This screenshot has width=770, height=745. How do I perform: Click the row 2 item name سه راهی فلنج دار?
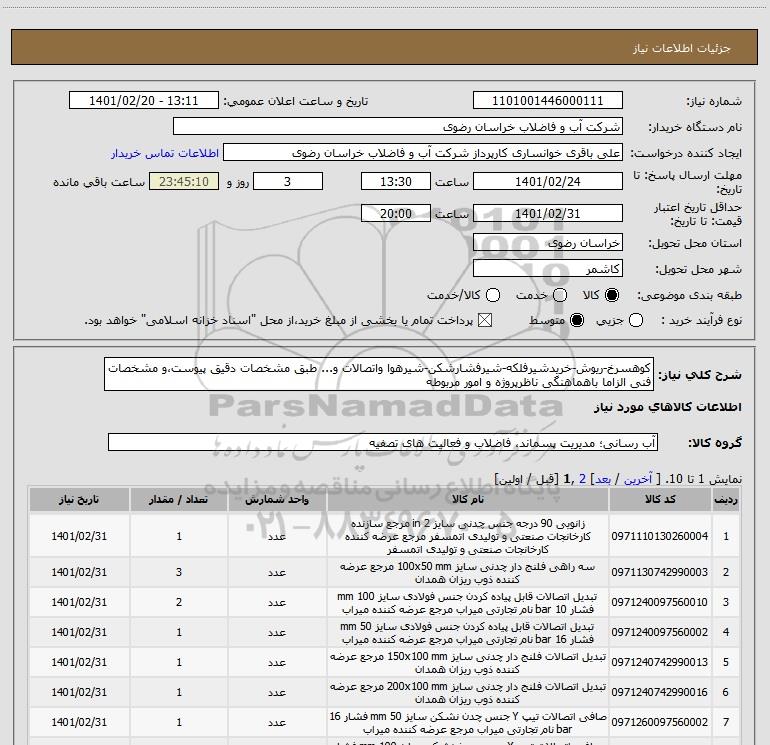click(468, 573)
